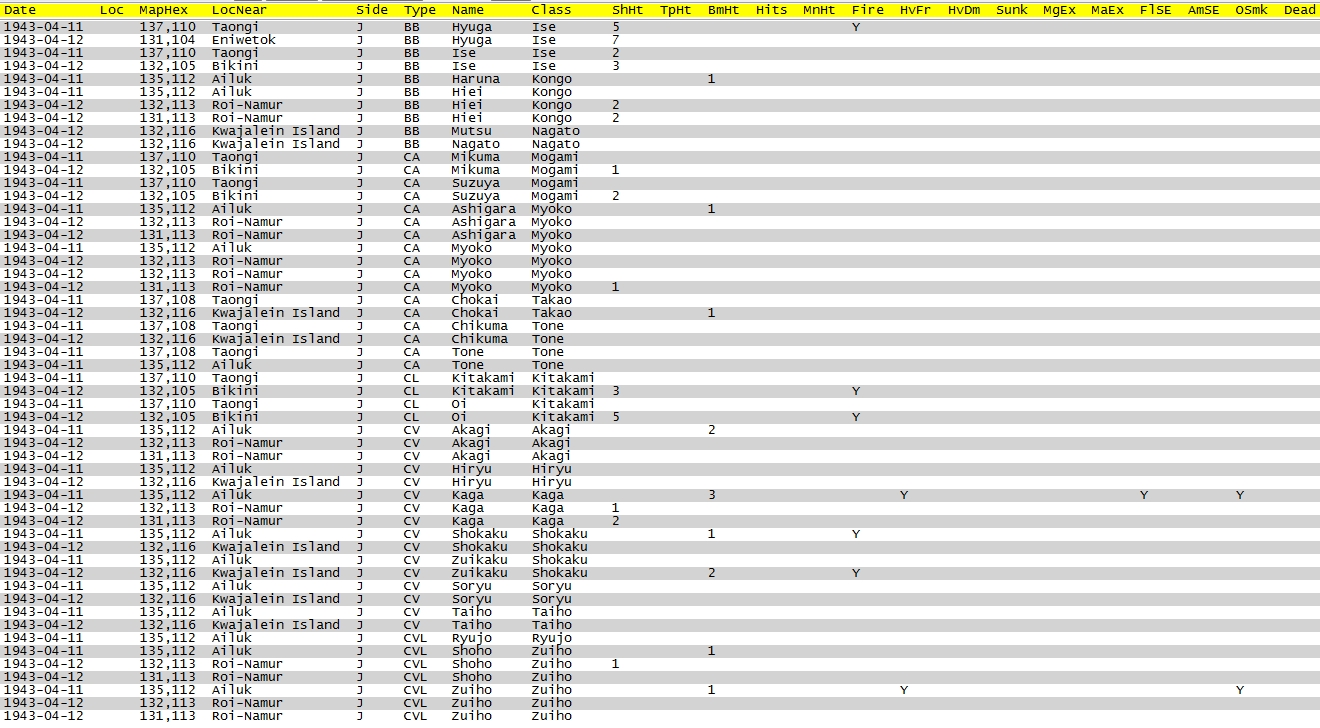Viewport: 1320px width, 728px height.
Task: Click BmHt value 1 in Haruna row
Action: (712, 79)
